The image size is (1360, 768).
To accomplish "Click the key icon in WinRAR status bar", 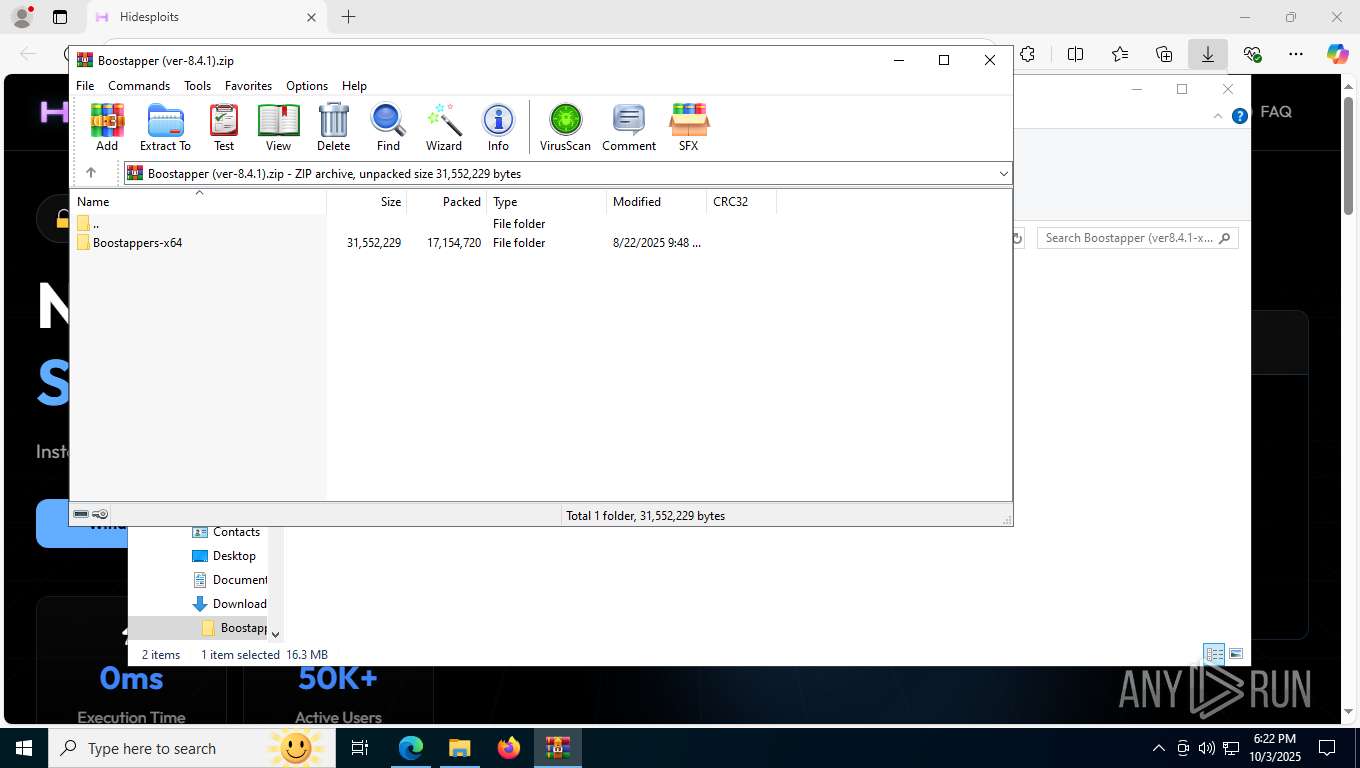I will click(100, 514).
